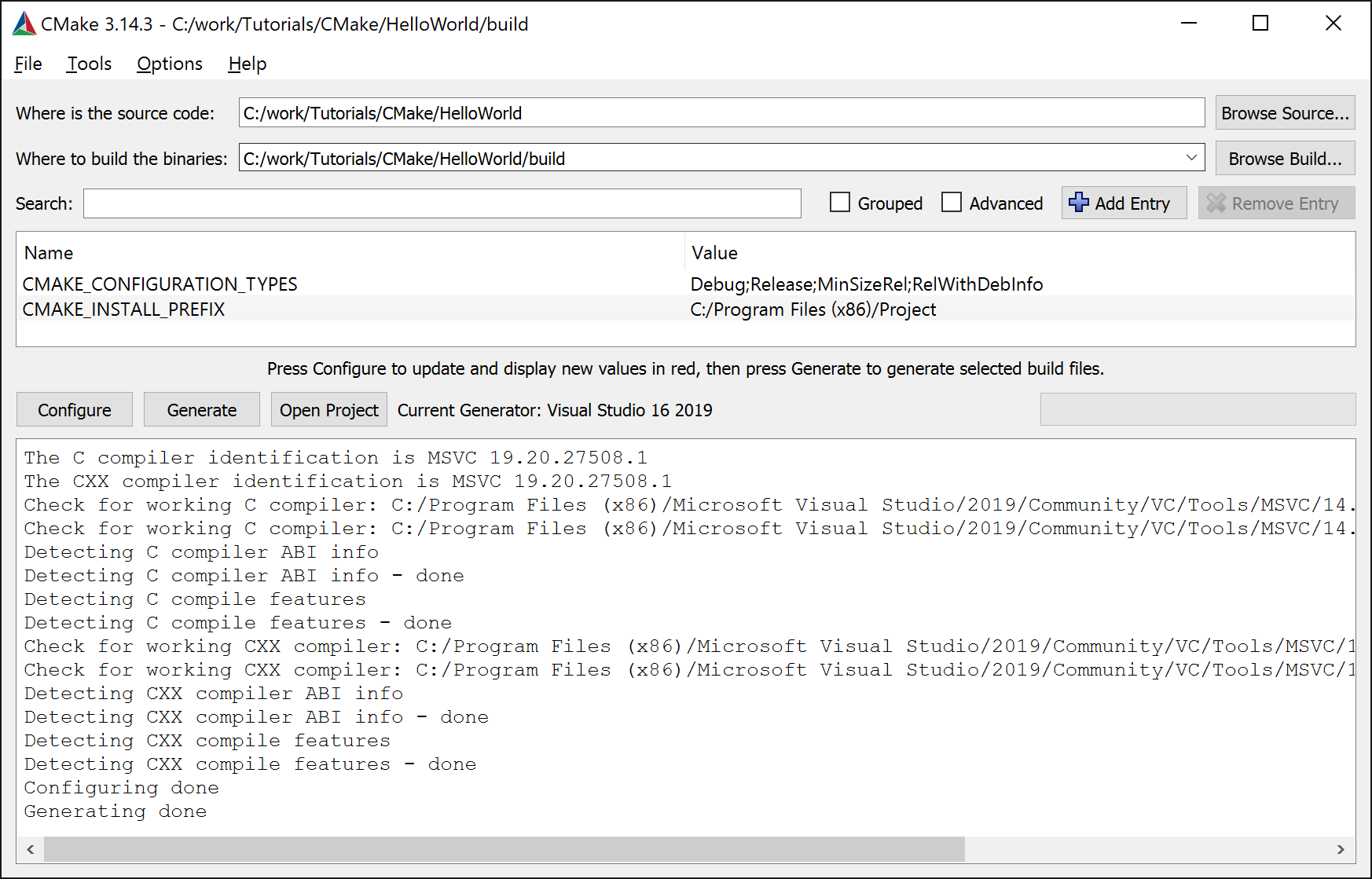This screenshot has width=1372, height=879.
Task: Open the Options menu
Action: coord(169,64)
